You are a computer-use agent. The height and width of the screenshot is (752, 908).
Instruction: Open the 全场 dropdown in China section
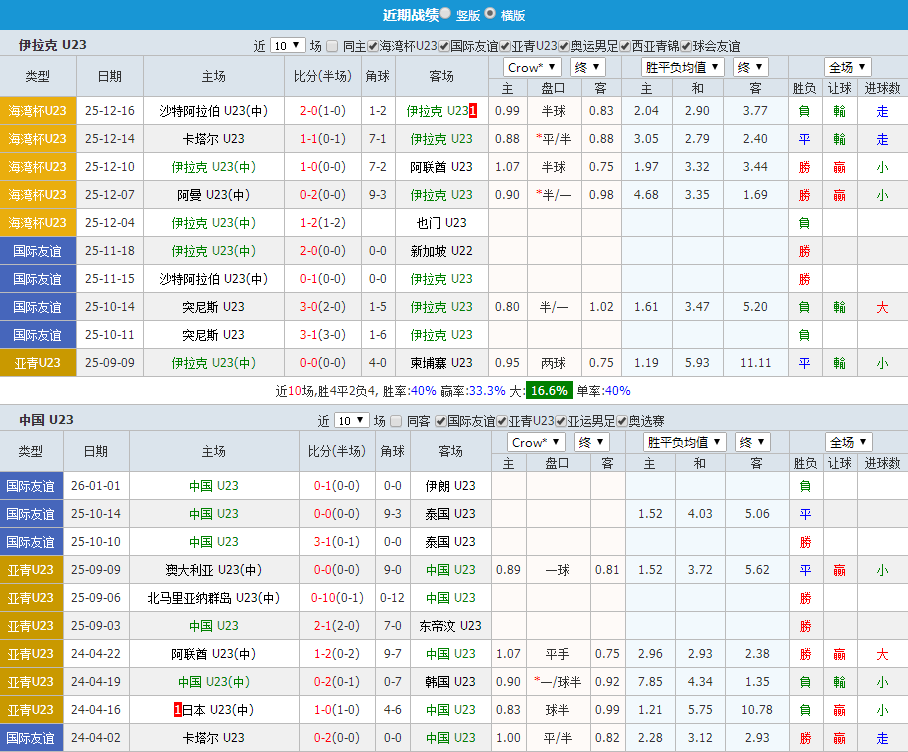pyautogui.click(x=848, y=441)
